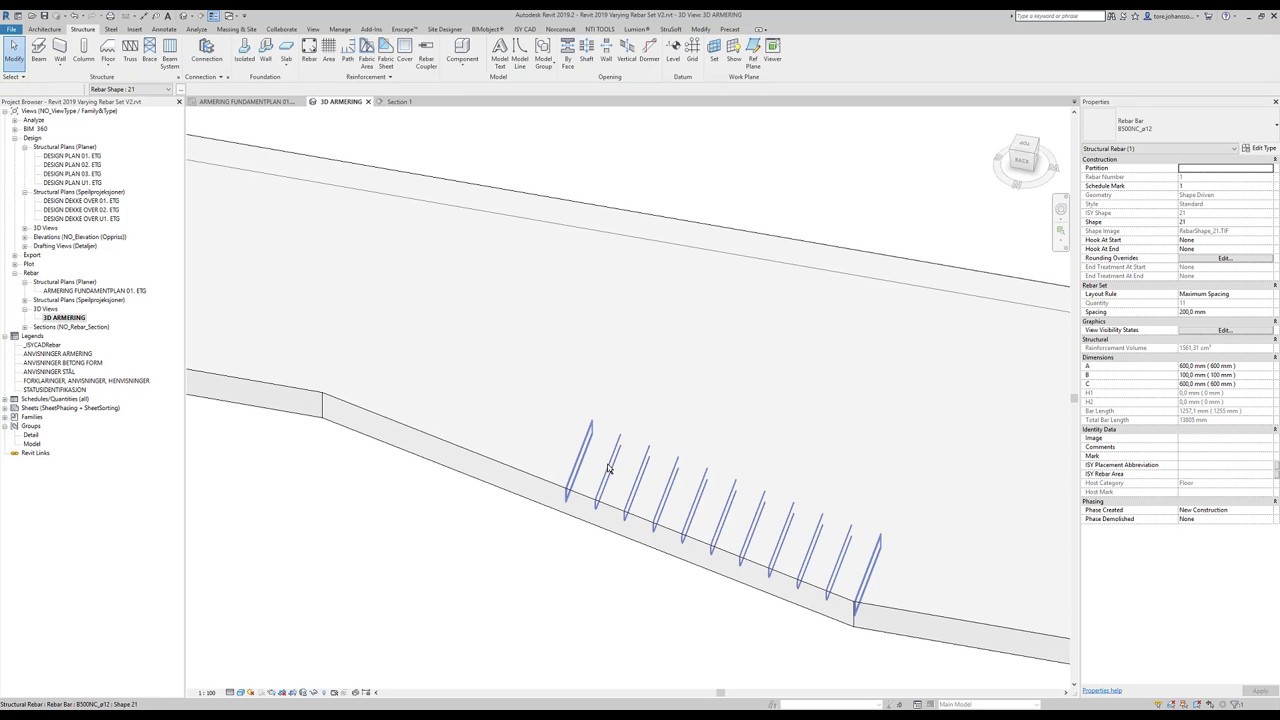Select ANVISNINGER ARMERING legend
The width and height of the screenshot is (1280, 720).
click(58, 354)
